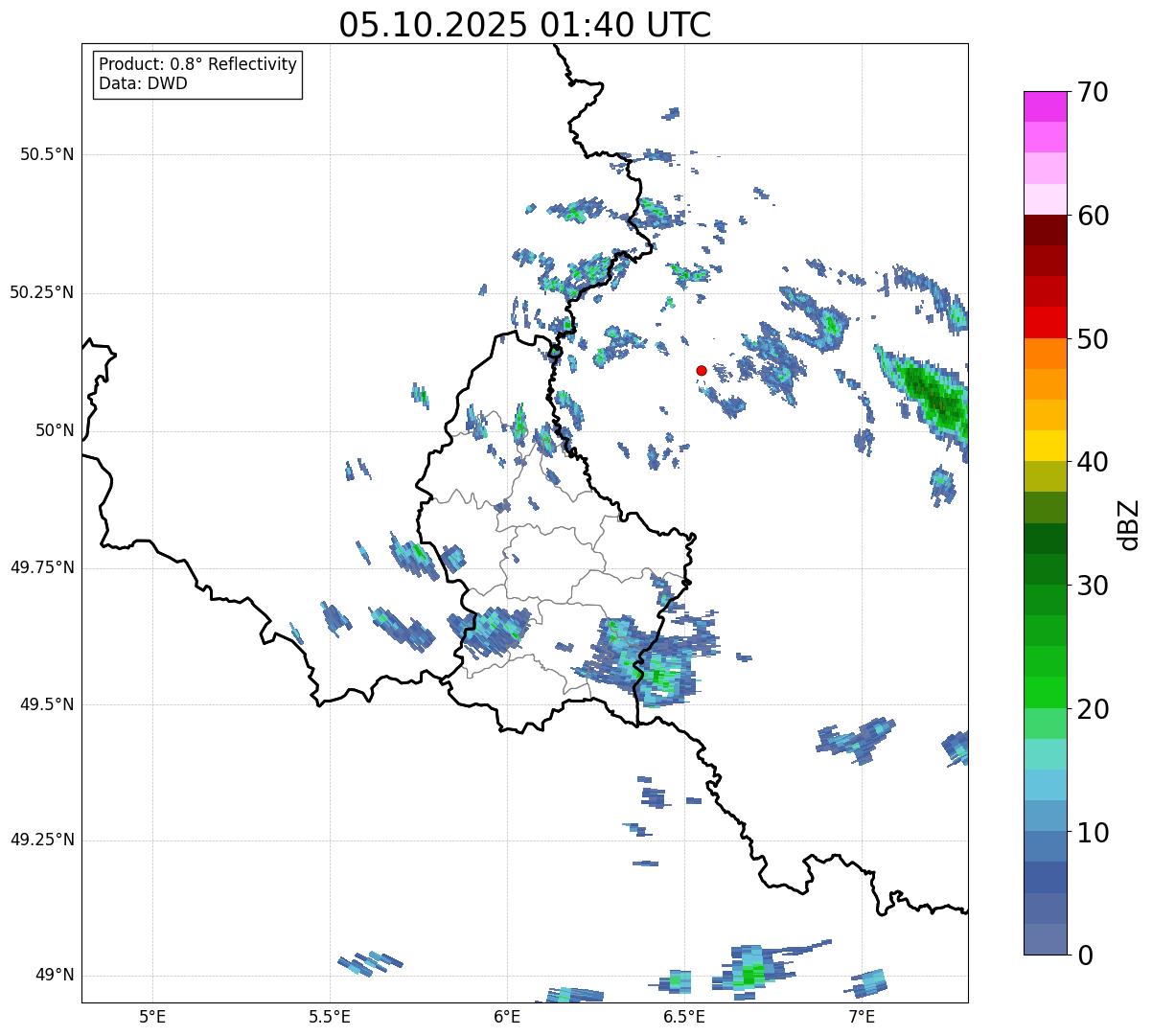This screenshot has width=1152, height=1036.
Task: Pick the magenta top colorbar segment
Action: point(1046,106)
